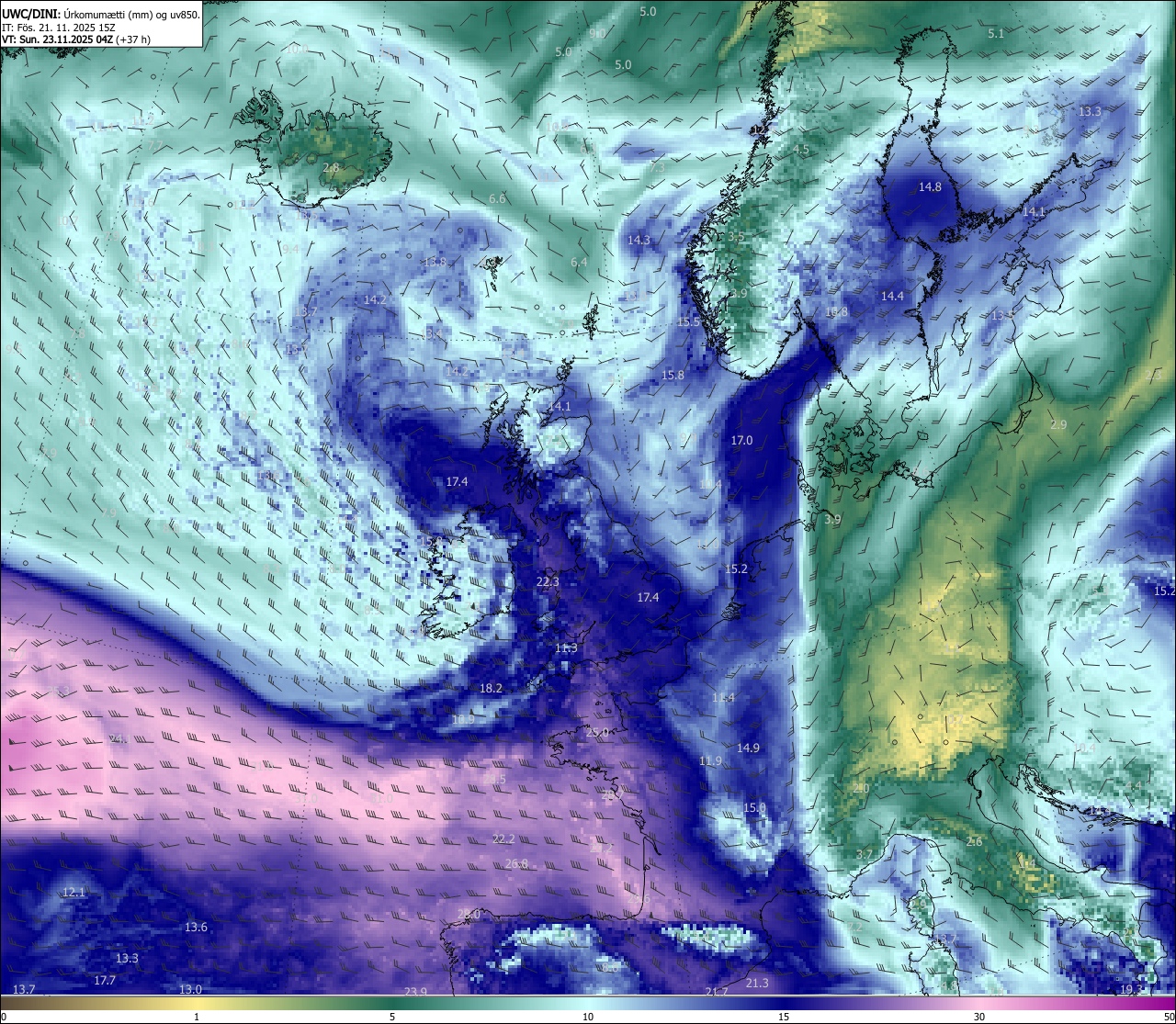Click the map value "14.2" in the North Atlantic
Image resolution: width=1176 pixels, height=1024 pixels.
375,299
